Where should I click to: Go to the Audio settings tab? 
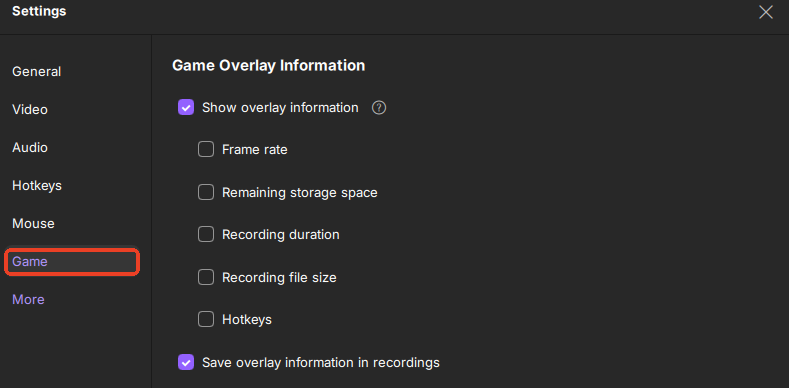[30, 147]
